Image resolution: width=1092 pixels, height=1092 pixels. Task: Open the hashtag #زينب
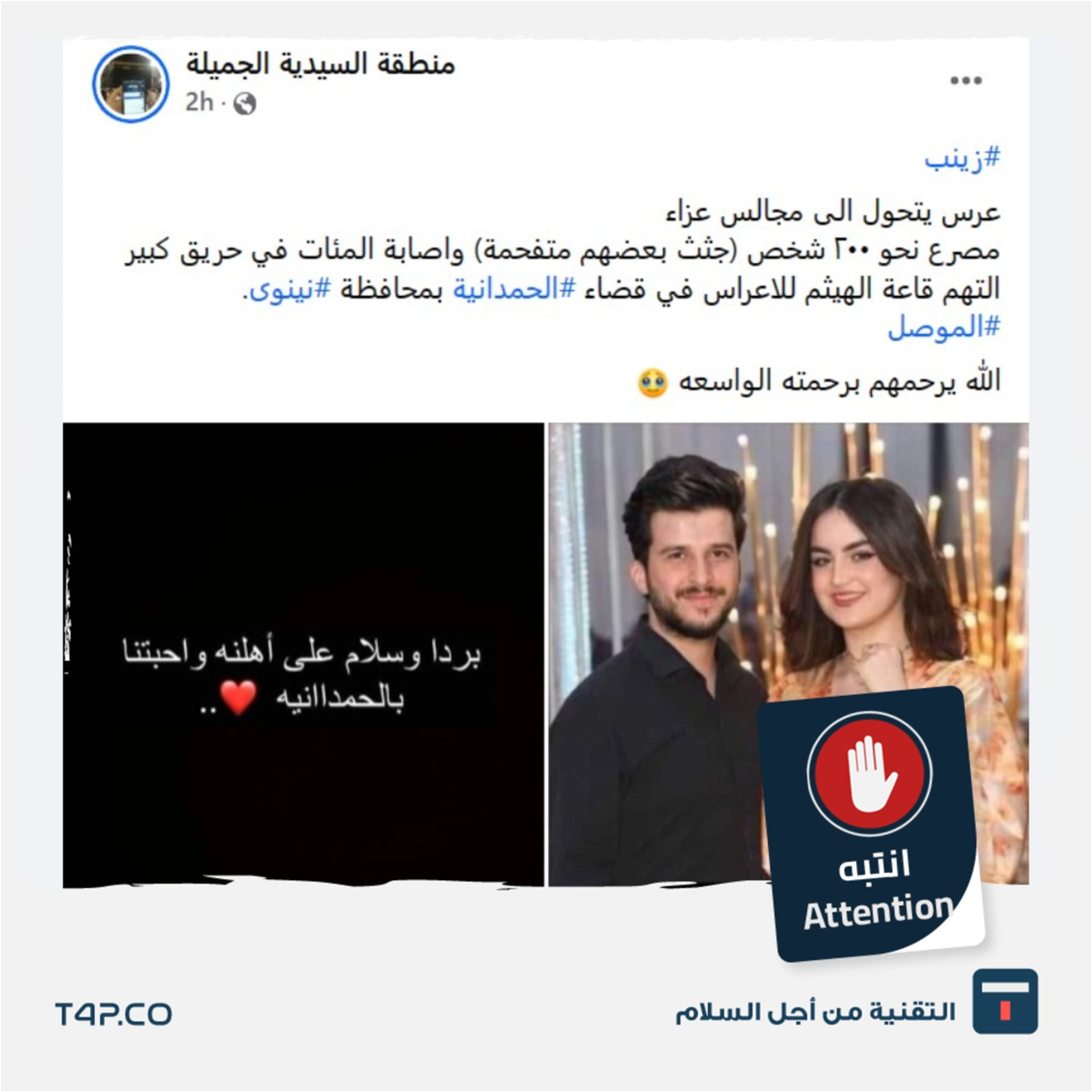pos(963,158)
